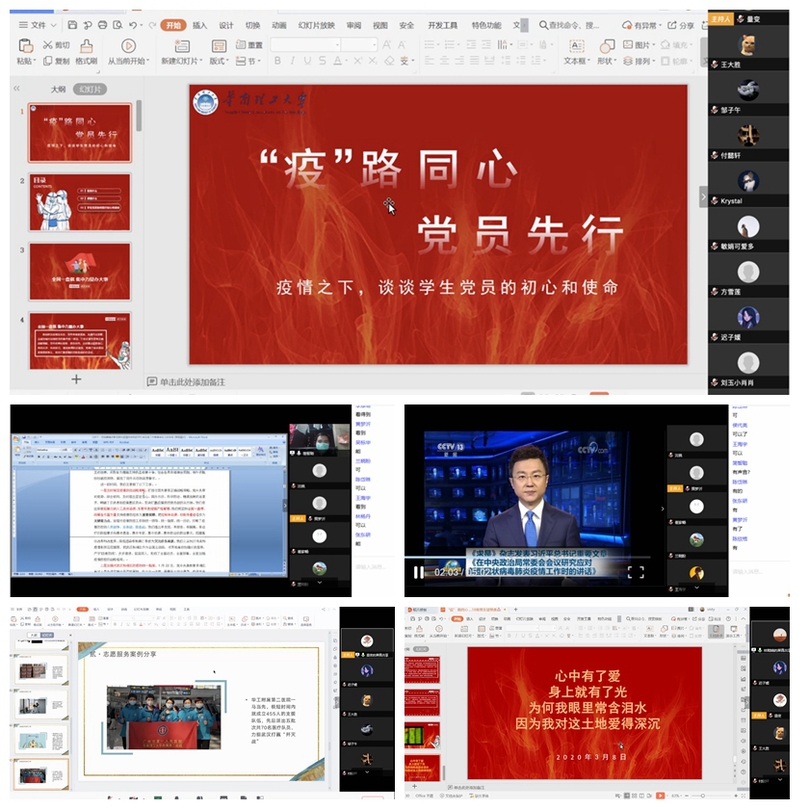
Task: Pause the CCTV news video
Action: pos(419,572)
